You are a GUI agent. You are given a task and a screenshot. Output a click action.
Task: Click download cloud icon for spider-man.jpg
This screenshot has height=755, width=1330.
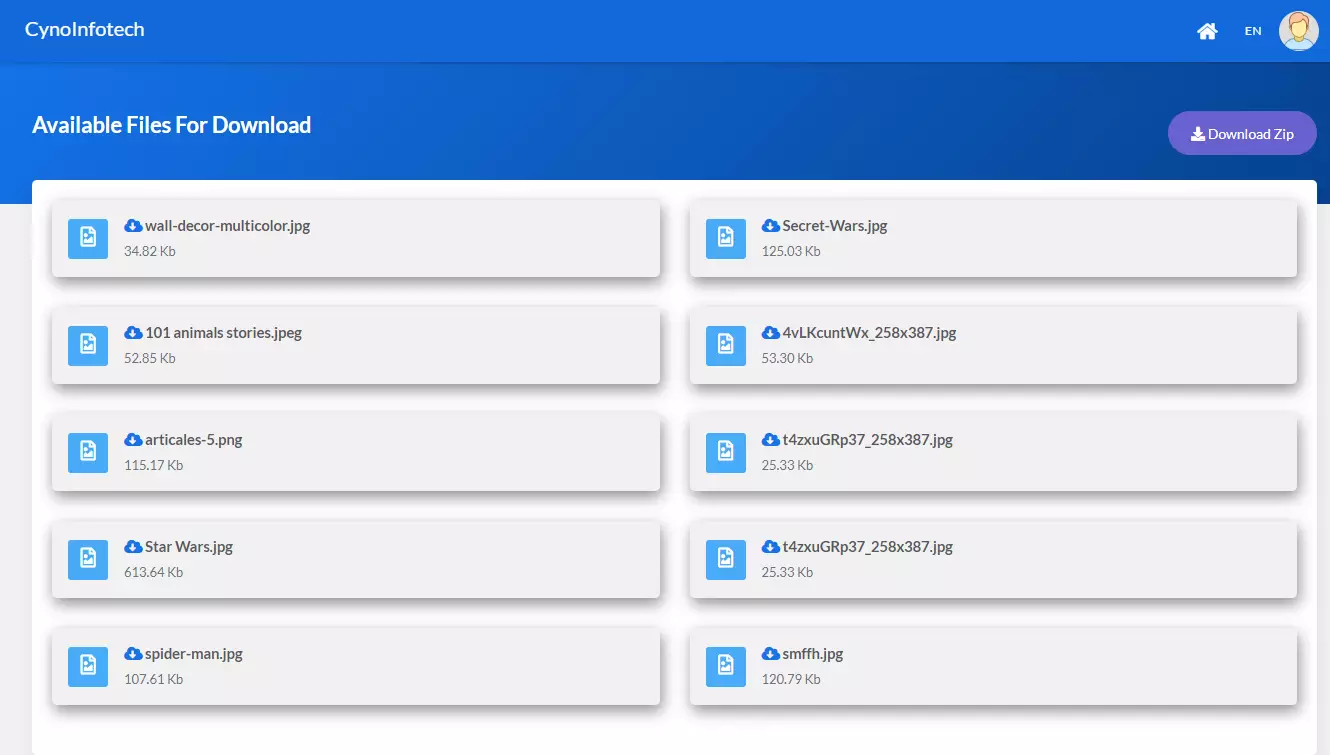tap(133, 653)
